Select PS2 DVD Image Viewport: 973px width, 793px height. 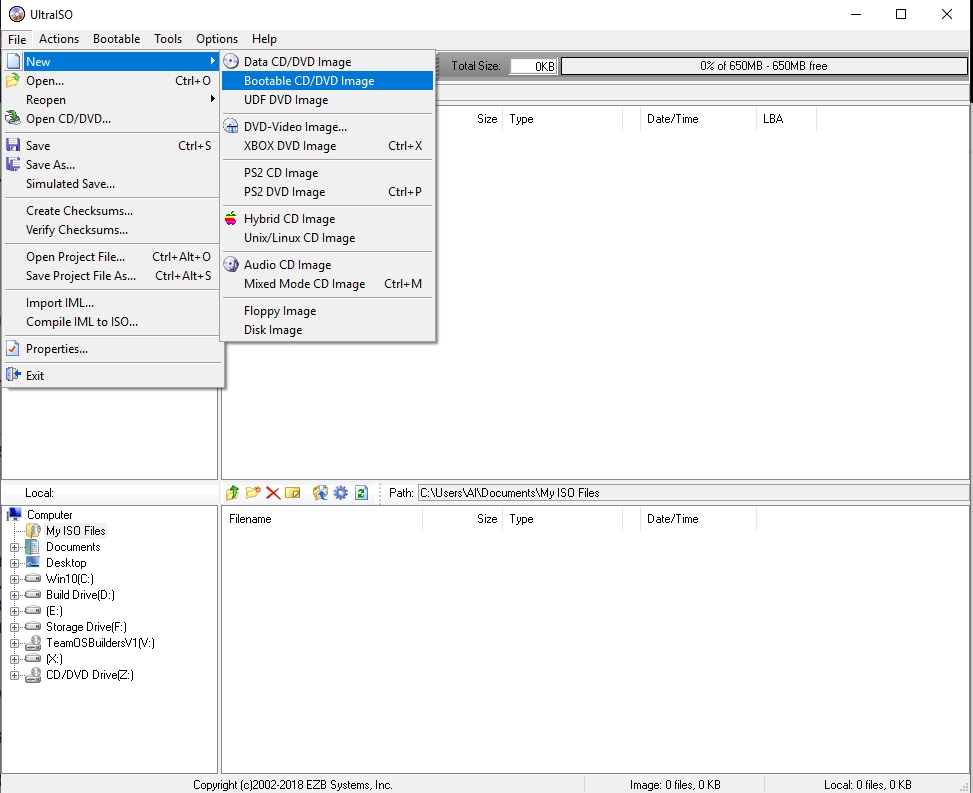(327, 192)
